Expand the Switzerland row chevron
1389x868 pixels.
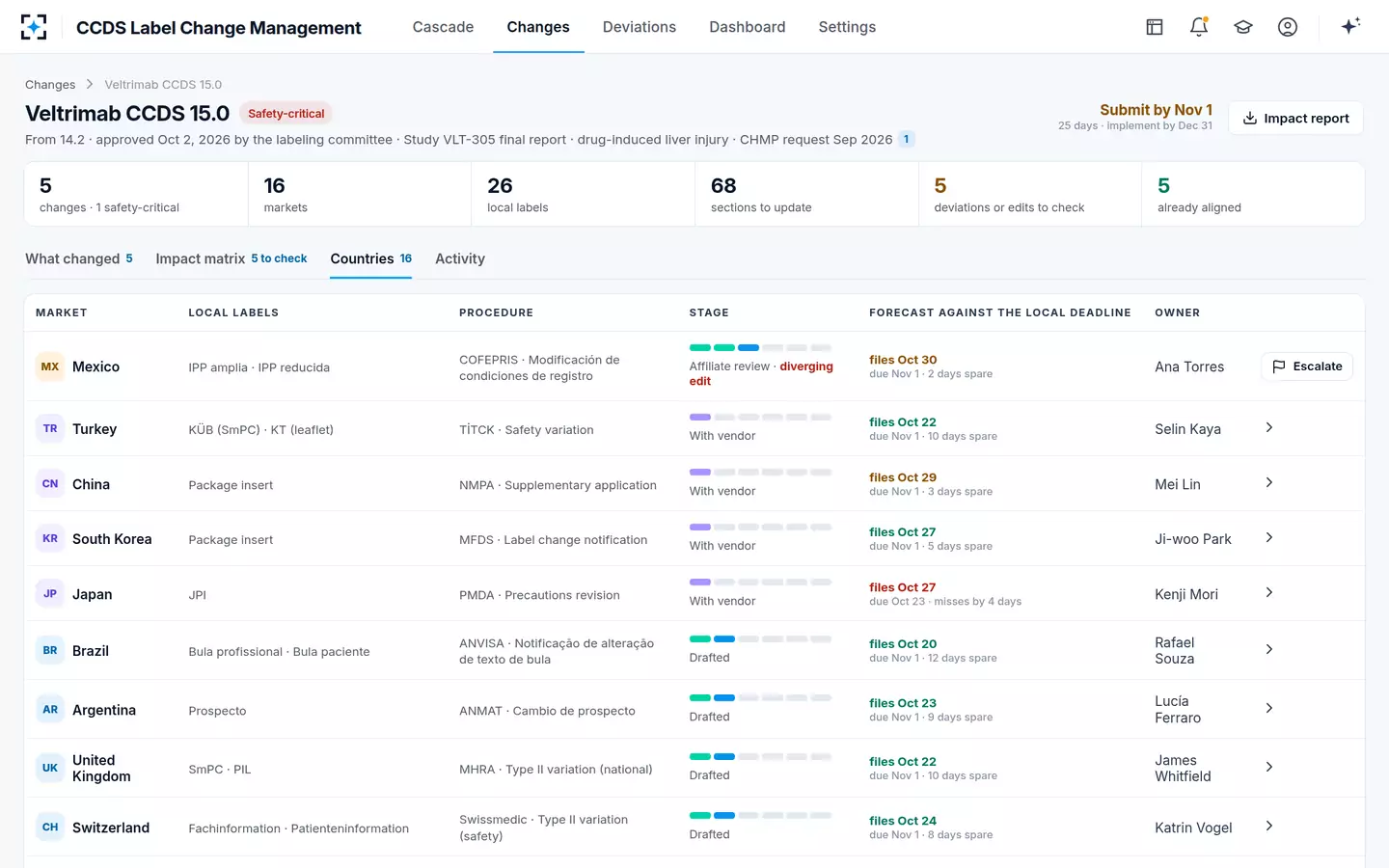point(1269,826)
